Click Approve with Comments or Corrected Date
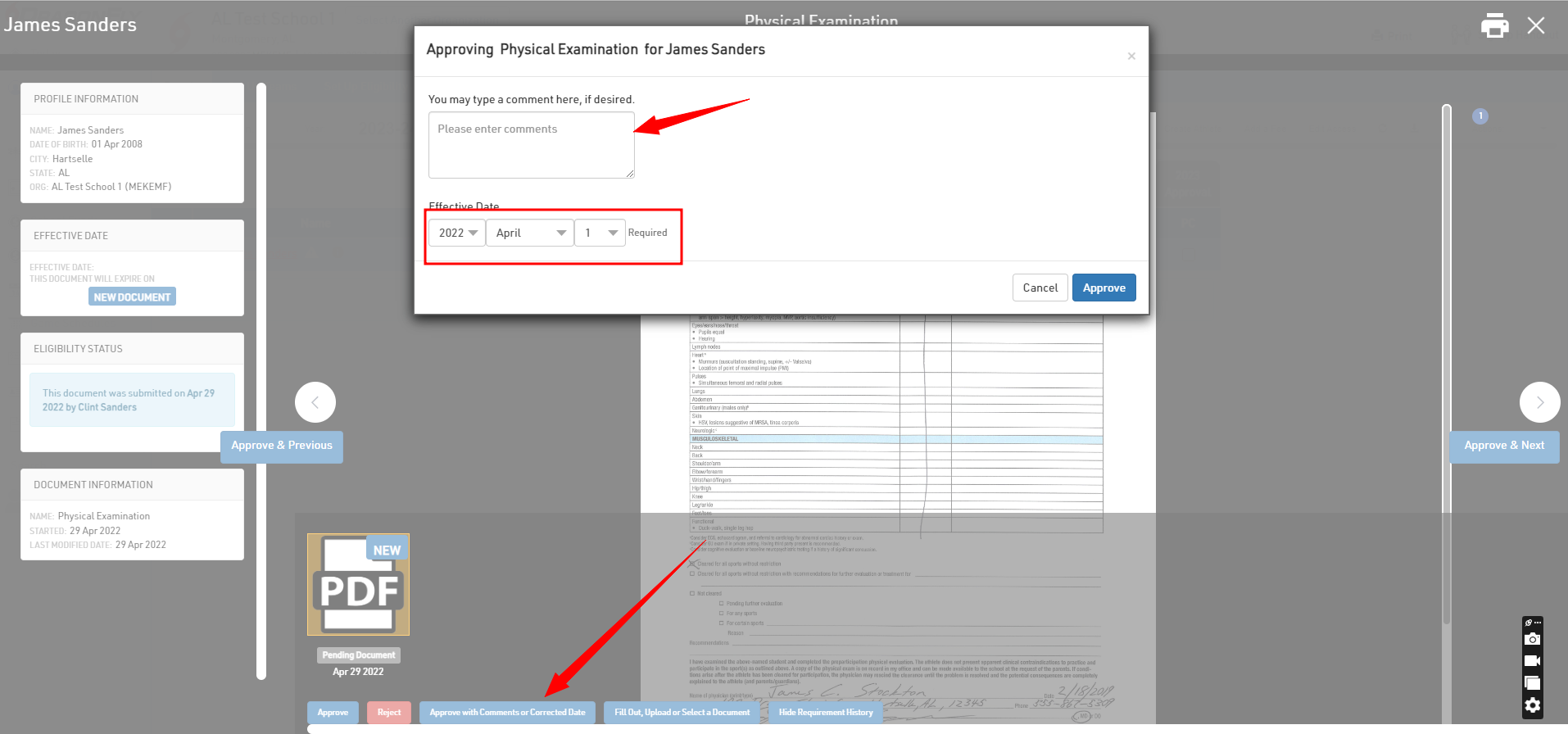 (x=507, y=713)
